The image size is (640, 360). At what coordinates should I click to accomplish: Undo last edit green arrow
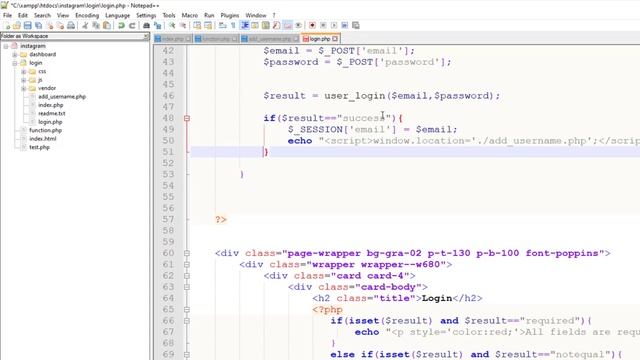pyautogui.click(x=121, y=25)
